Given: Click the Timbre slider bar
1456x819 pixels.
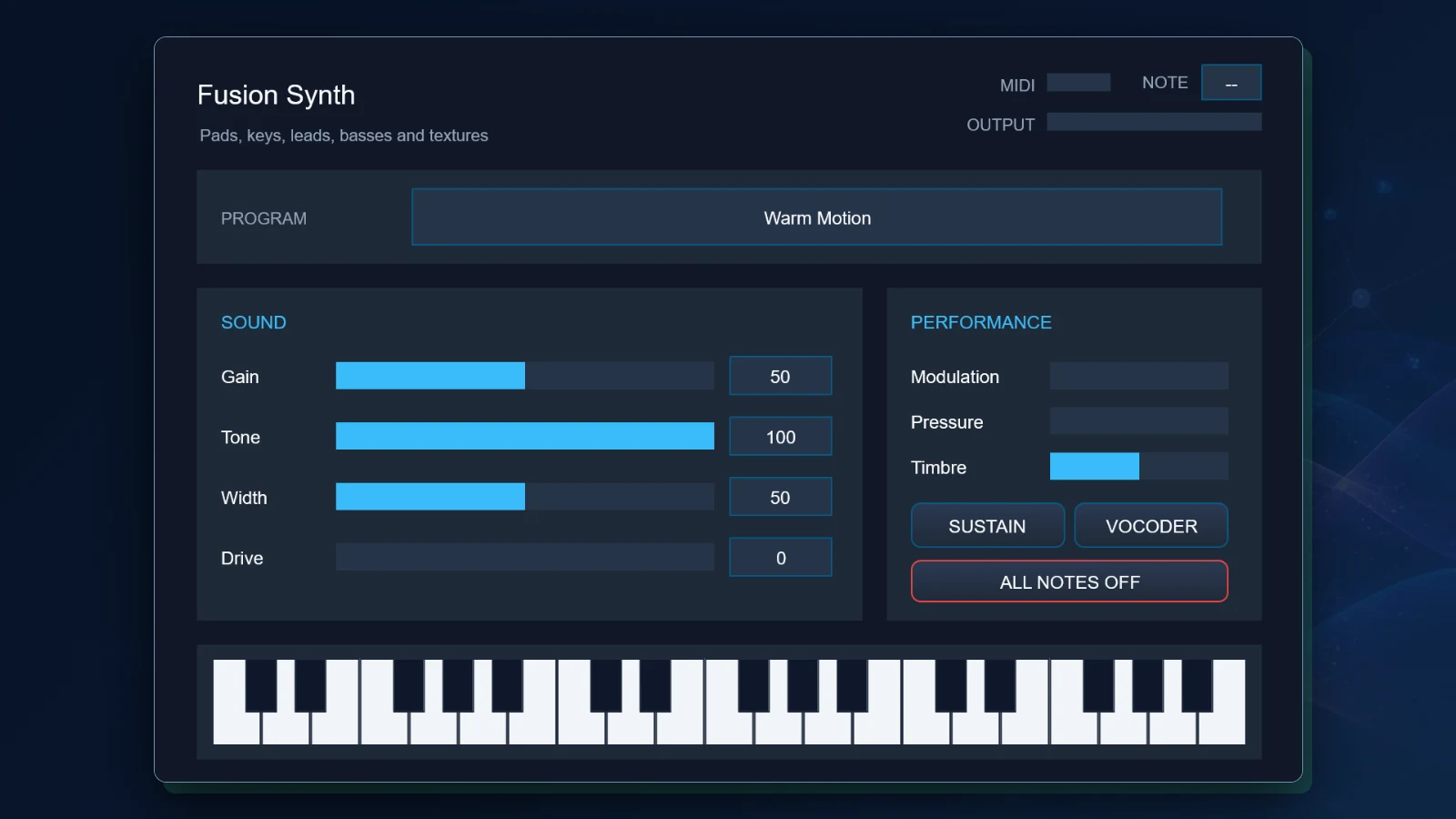Looking at the screenshot, I should point(1138,467).
